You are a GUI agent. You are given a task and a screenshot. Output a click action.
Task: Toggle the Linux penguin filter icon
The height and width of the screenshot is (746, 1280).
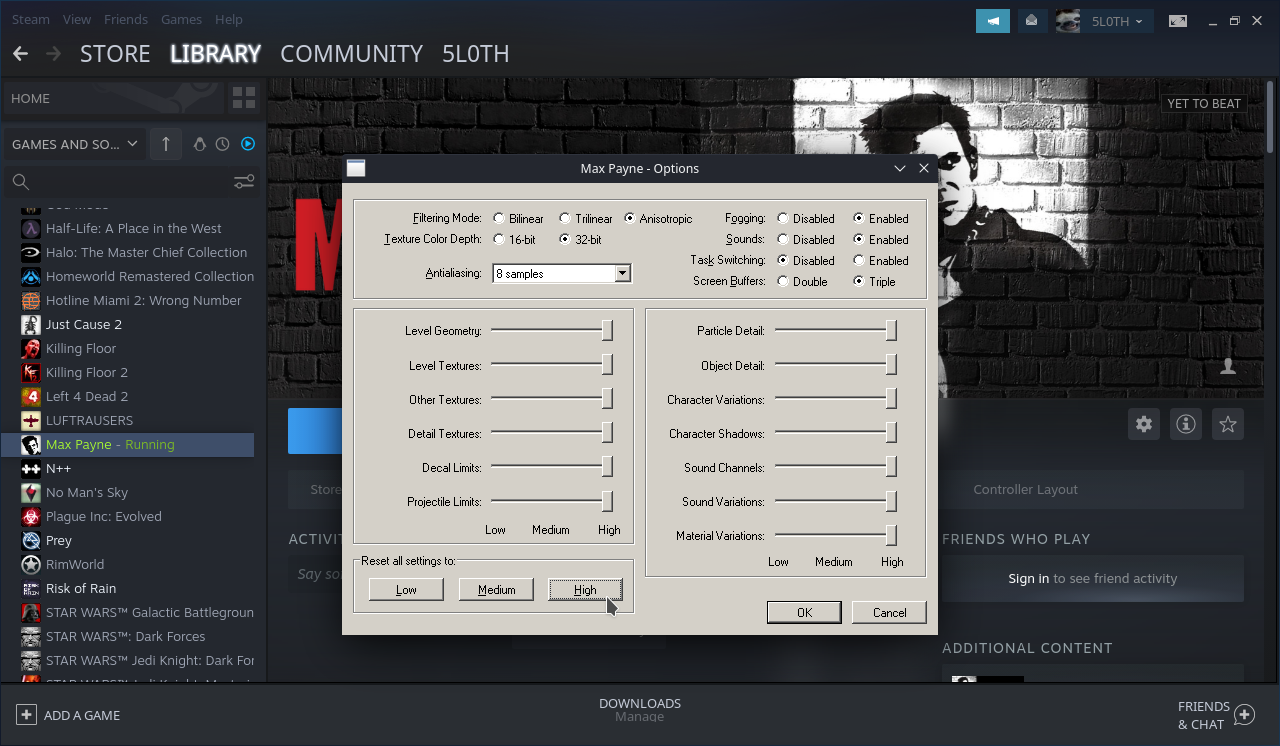click(200, 144)
